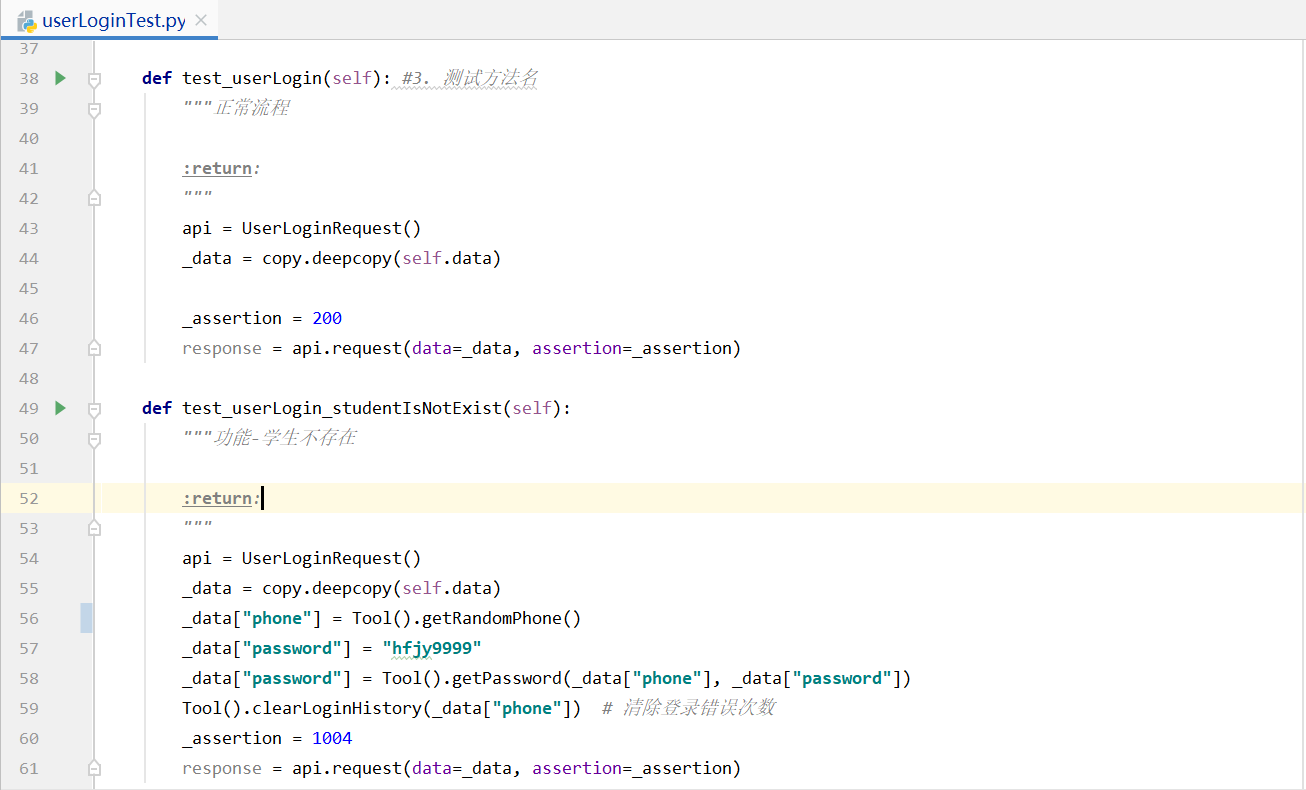Click UserLoginRequest() on line 43
1306x790 pixels.
[x=331, y=228]
